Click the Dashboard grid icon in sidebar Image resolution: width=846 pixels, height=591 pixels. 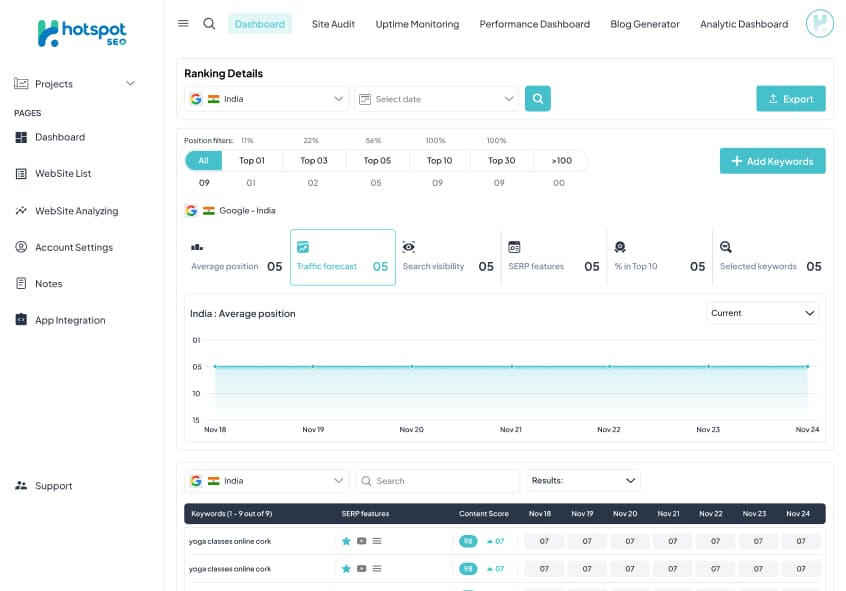21,137
